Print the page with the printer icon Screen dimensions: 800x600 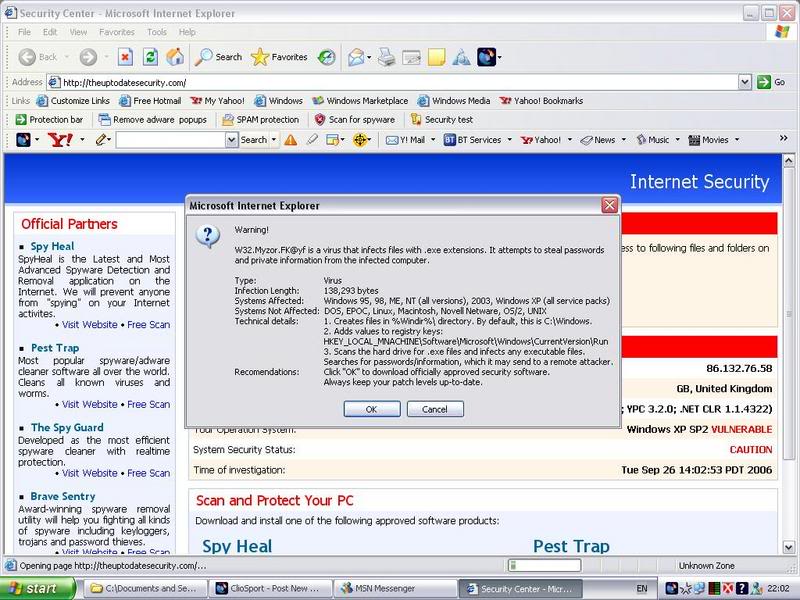(387, 57)
